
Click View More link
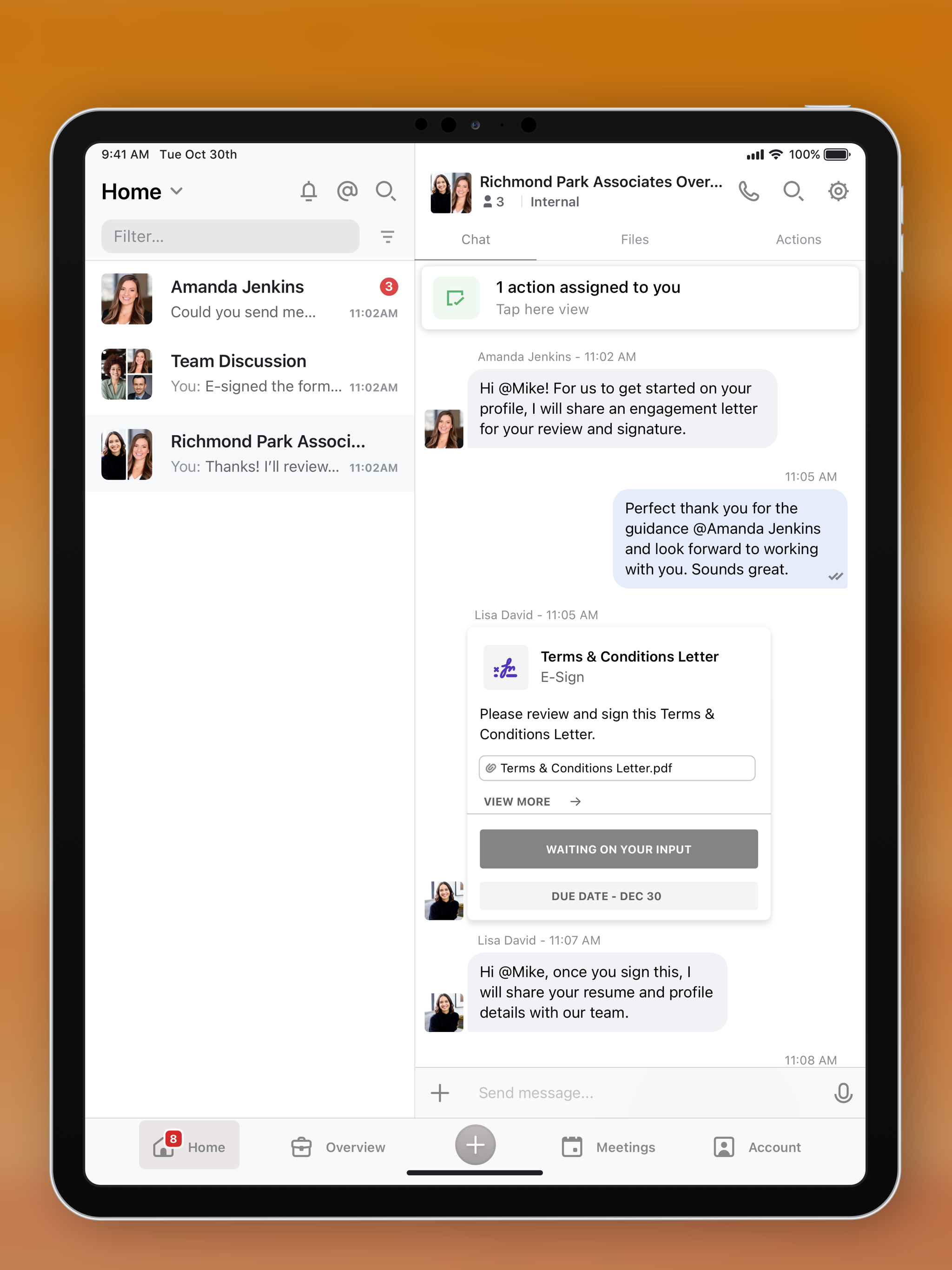[x=517, y=801]
